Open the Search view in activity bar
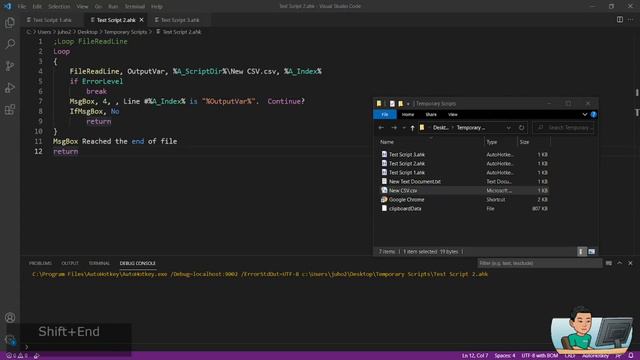 (10, 44)
